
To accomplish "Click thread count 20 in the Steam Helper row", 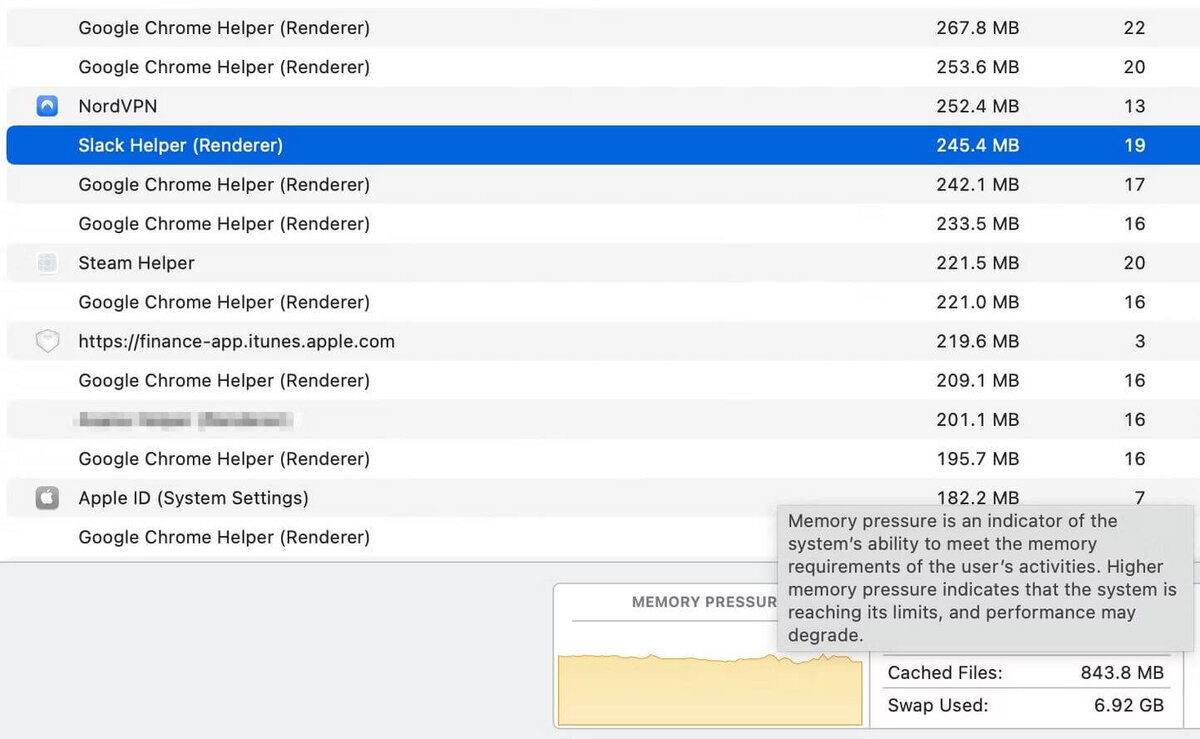I will pyautogui.click(x=1134, y=263).
